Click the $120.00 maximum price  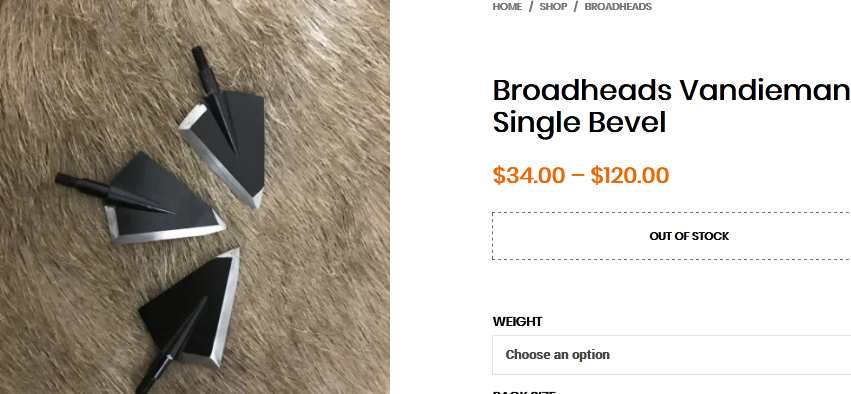point(630,175)
